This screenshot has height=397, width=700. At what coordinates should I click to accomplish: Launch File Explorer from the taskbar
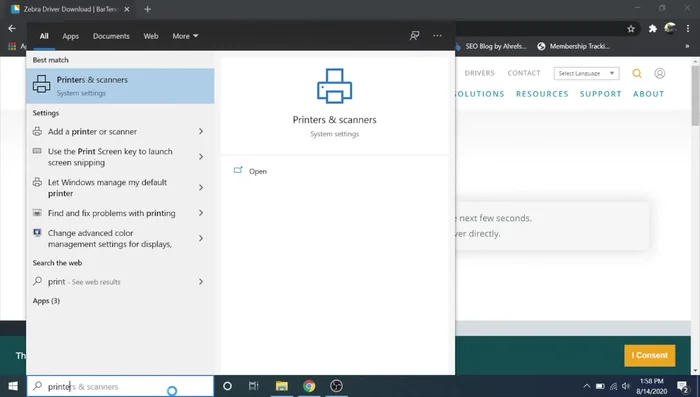281,386
